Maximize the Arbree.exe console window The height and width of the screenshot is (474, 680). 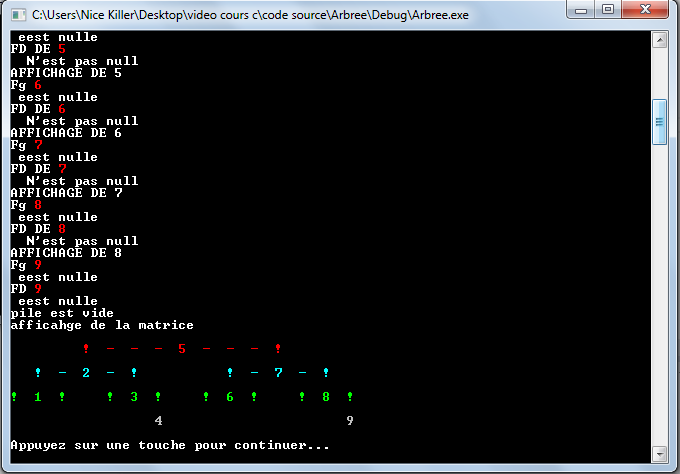tap(608, 10)
